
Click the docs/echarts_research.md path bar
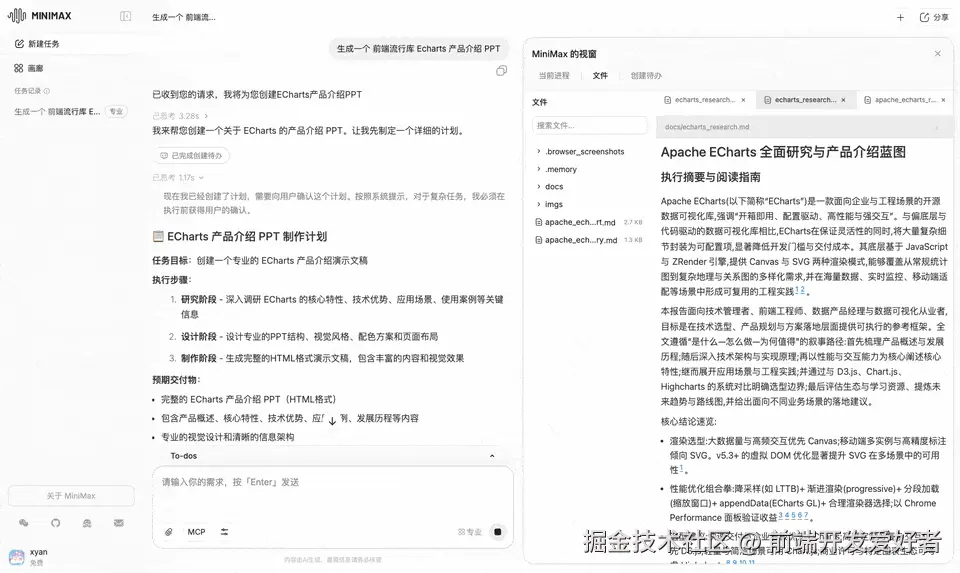point(804,127)
